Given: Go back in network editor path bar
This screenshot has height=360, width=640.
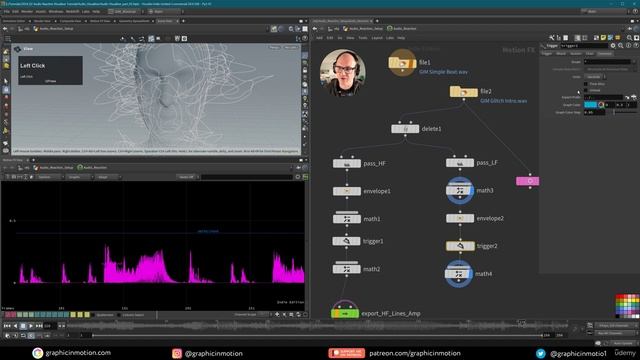Looking at the screenshot, I should coord(315,29).
